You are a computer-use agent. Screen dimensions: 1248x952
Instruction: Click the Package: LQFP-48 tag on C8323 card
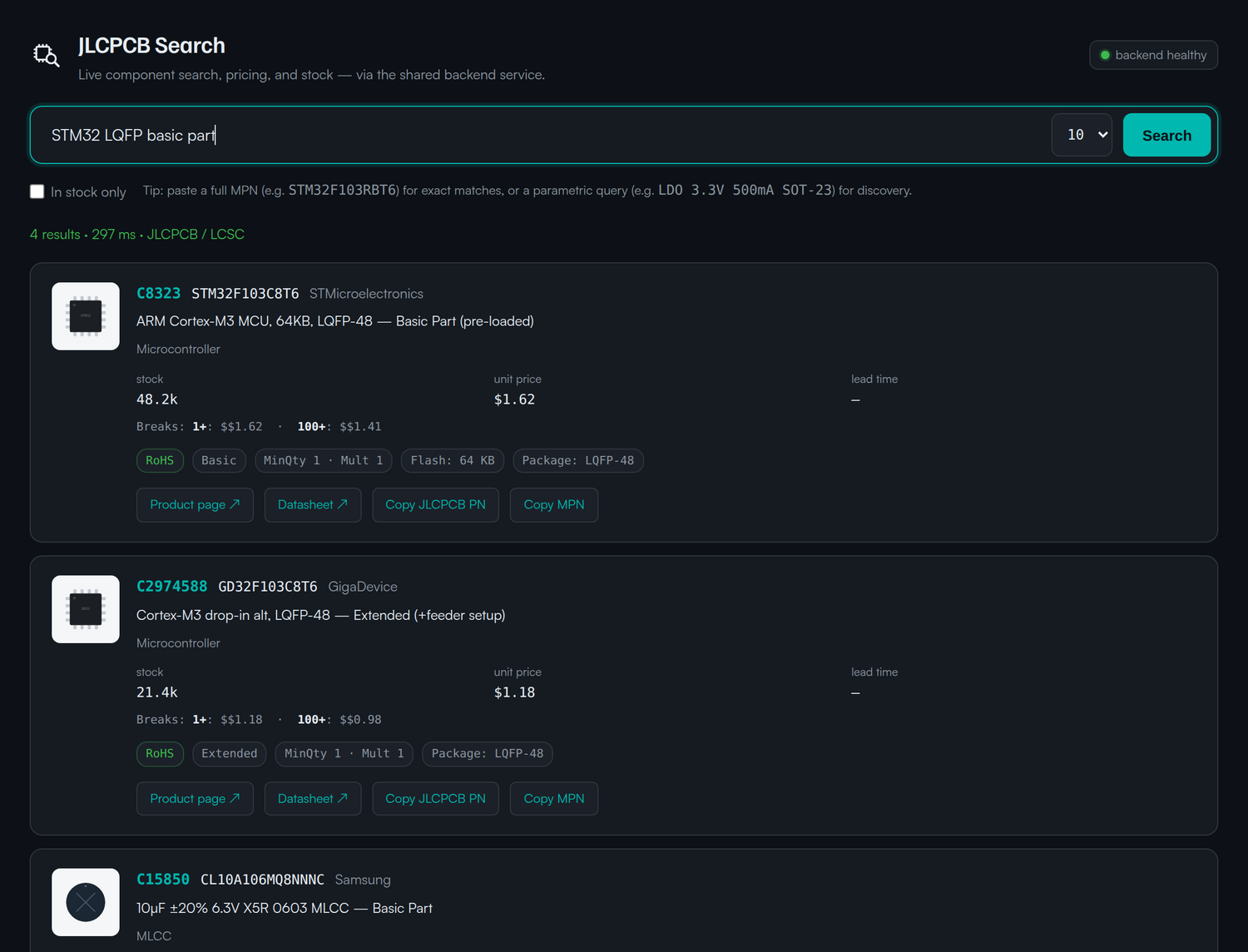pyautogui.click(x=578, y=460)
